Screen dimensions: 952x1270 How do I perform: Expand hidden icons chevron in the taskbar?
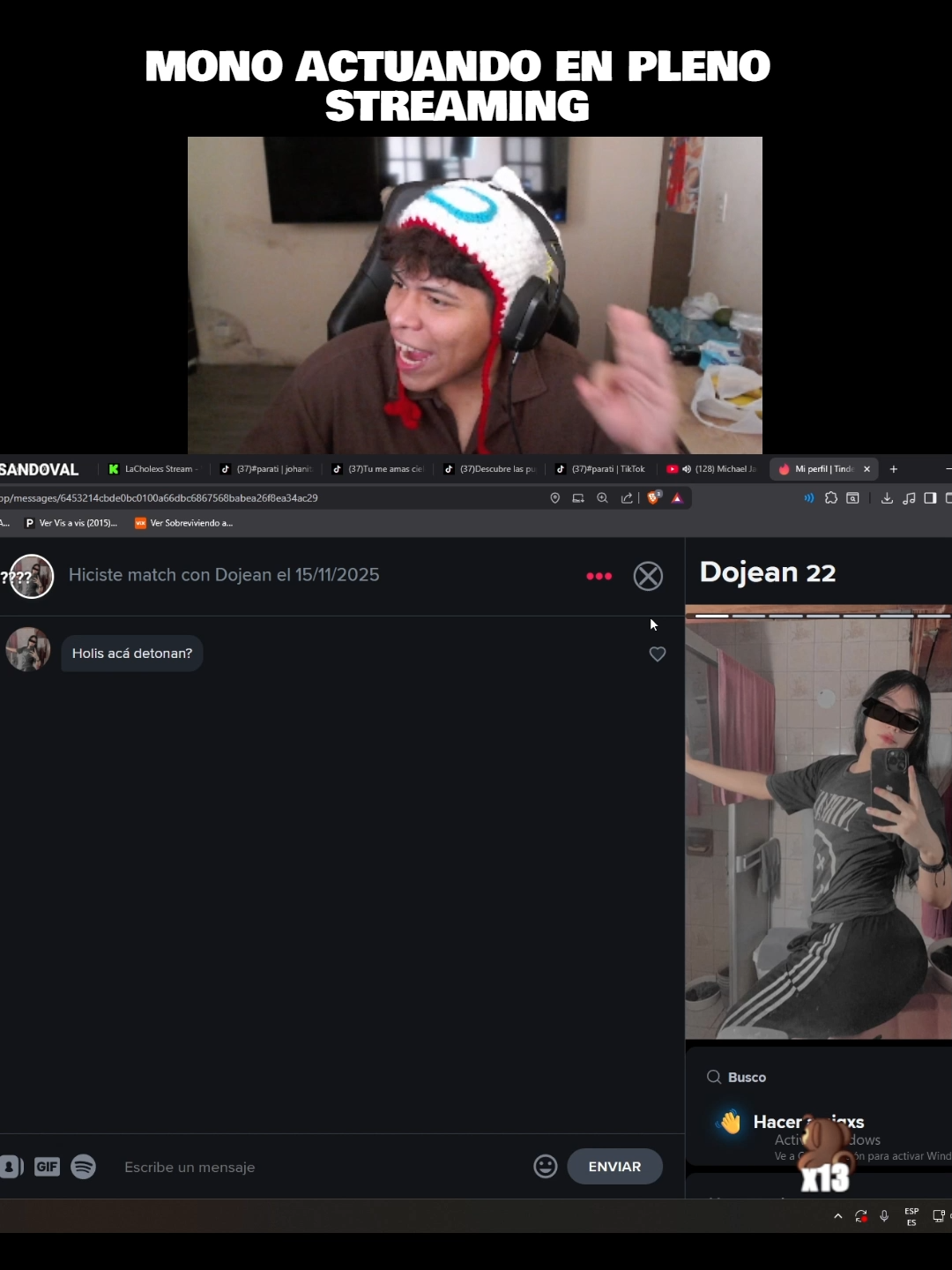coord(838,1215)
